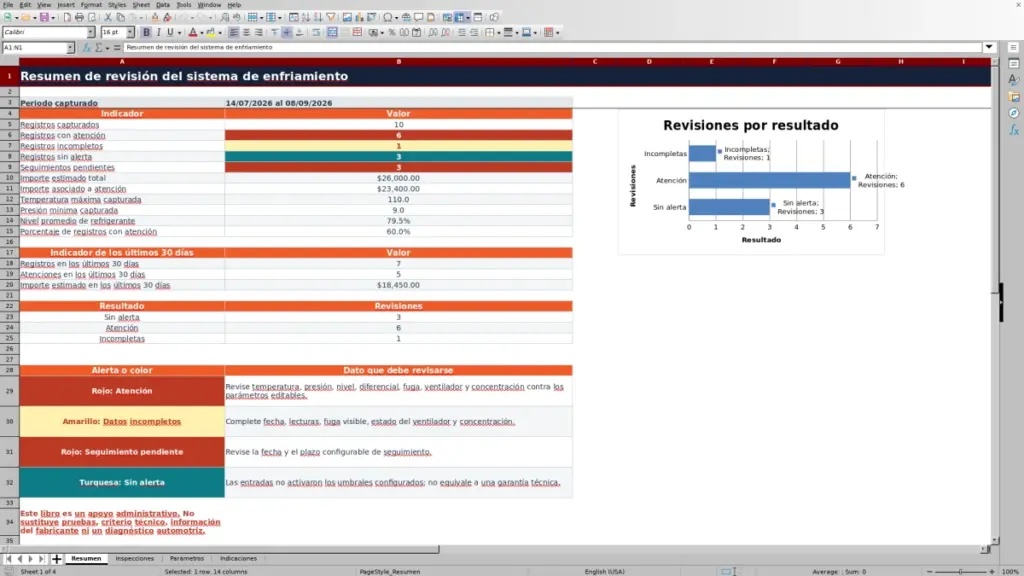Toggle Wrap Text
The image size is (1024, 576).
pyautogui.click(x=316, y=32)
